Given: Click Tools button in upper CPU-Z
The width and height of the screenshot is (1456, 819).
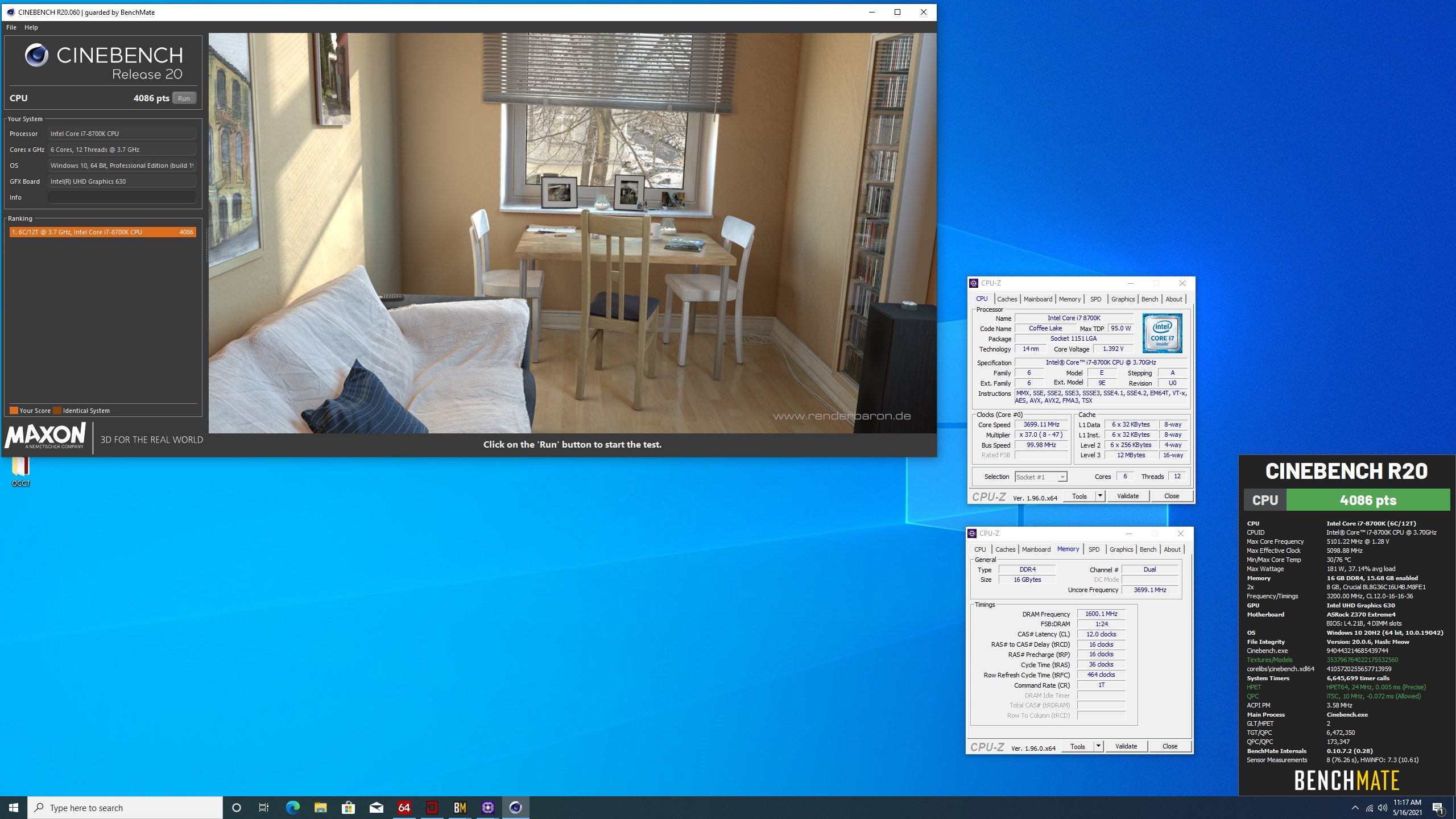Looking at the screenshot, I should (1079, 496).
